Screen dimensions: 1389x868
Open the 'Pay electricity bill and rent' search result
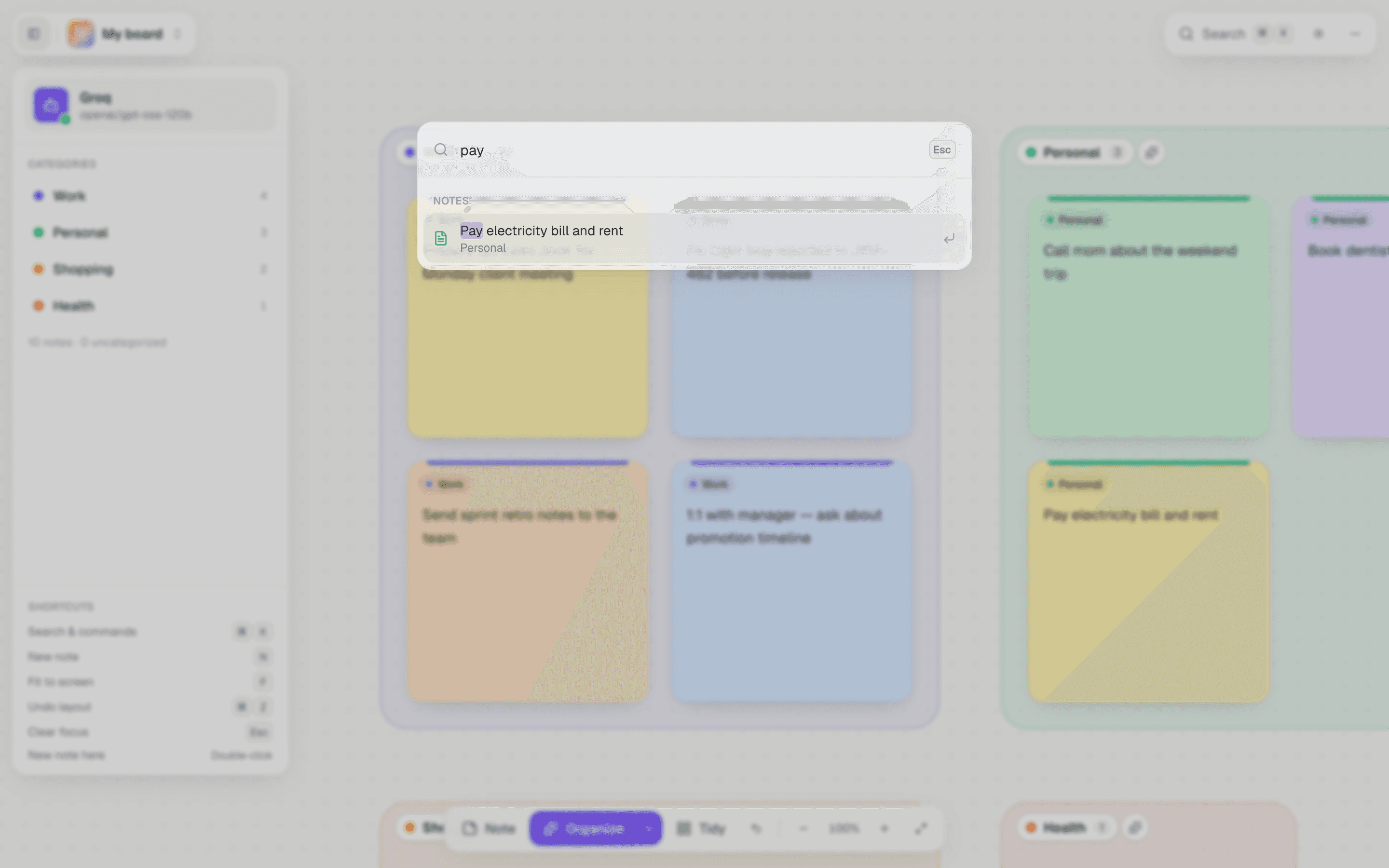tap(694, 238)
